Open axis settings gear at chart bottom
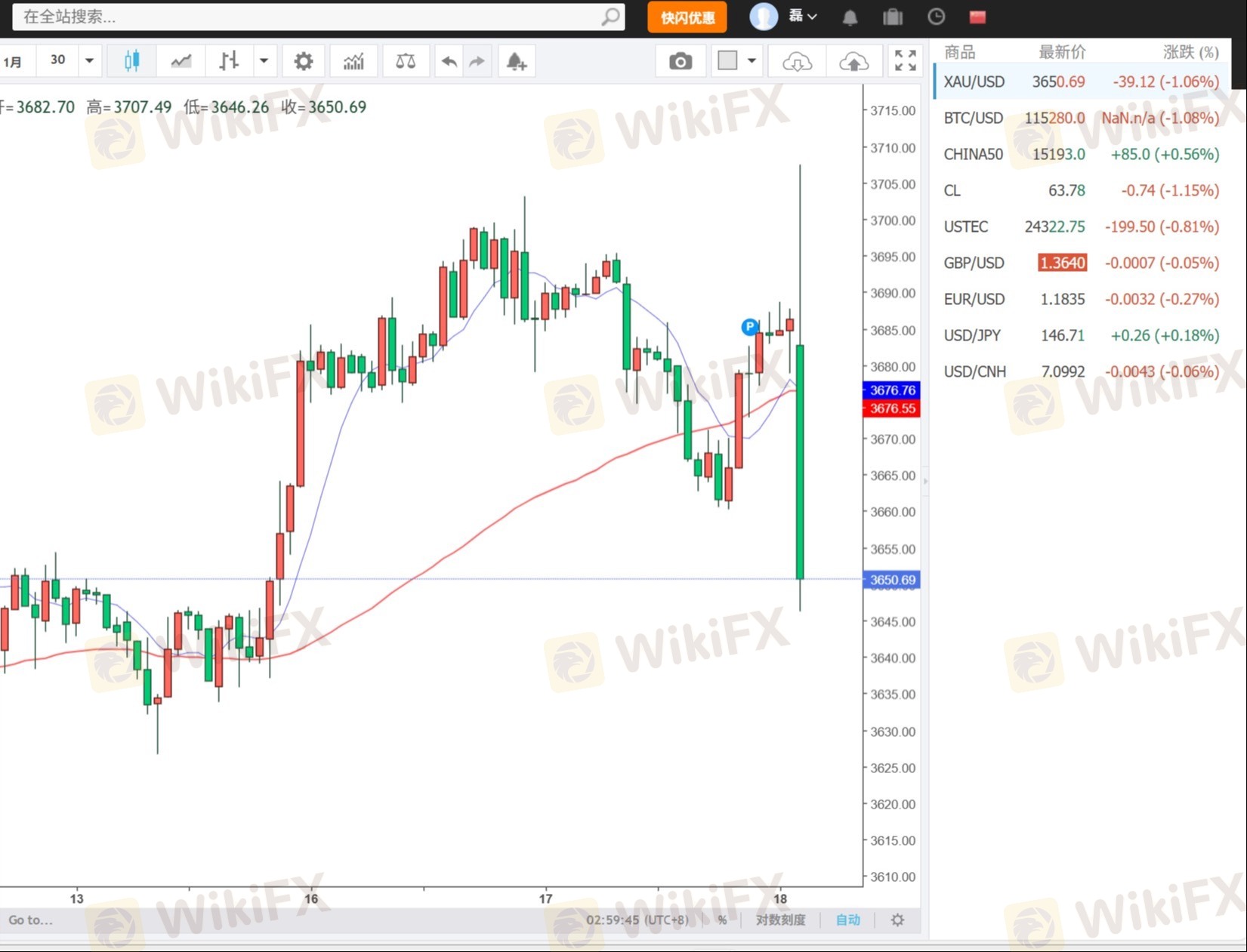The height and width of the screenshot is (952, 1247). (x=897, y=920)
